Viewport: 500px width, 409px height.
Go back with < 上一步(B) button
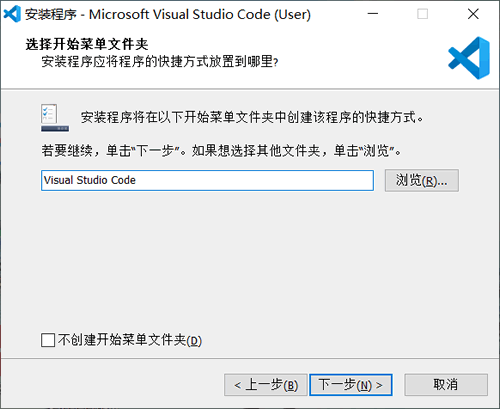coord(266,385)
